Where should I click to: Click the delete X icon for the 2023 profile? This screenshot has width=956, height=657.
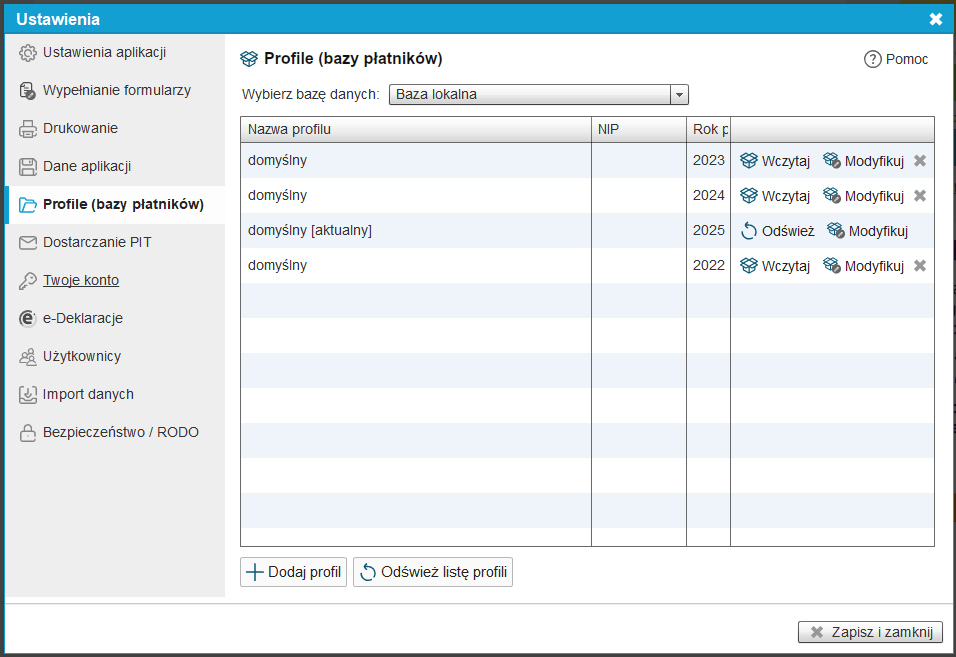(x=920, y=161)
